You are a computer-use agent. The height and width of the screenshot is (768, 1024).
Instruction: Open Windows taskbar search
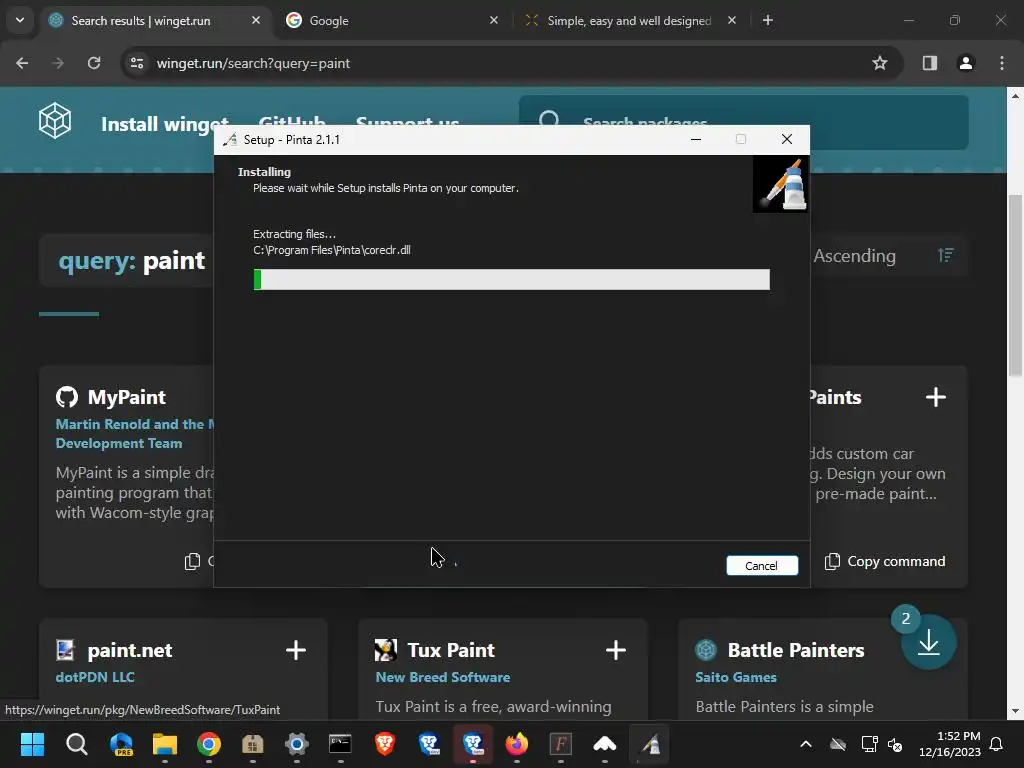[x=76, y=744]
